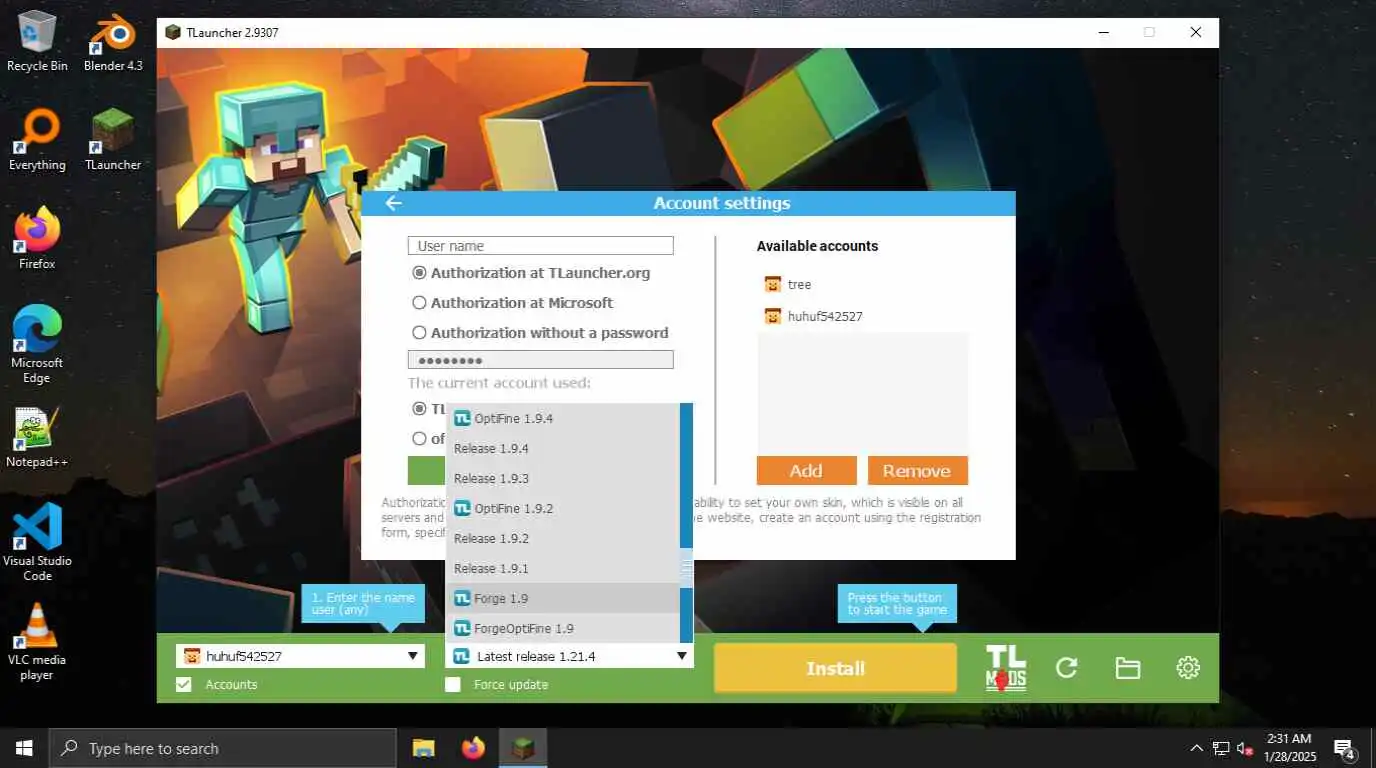Open Recycle Bin desktop icon
The height and width of the screenshot is (768, 1376).
click(38, 42)
